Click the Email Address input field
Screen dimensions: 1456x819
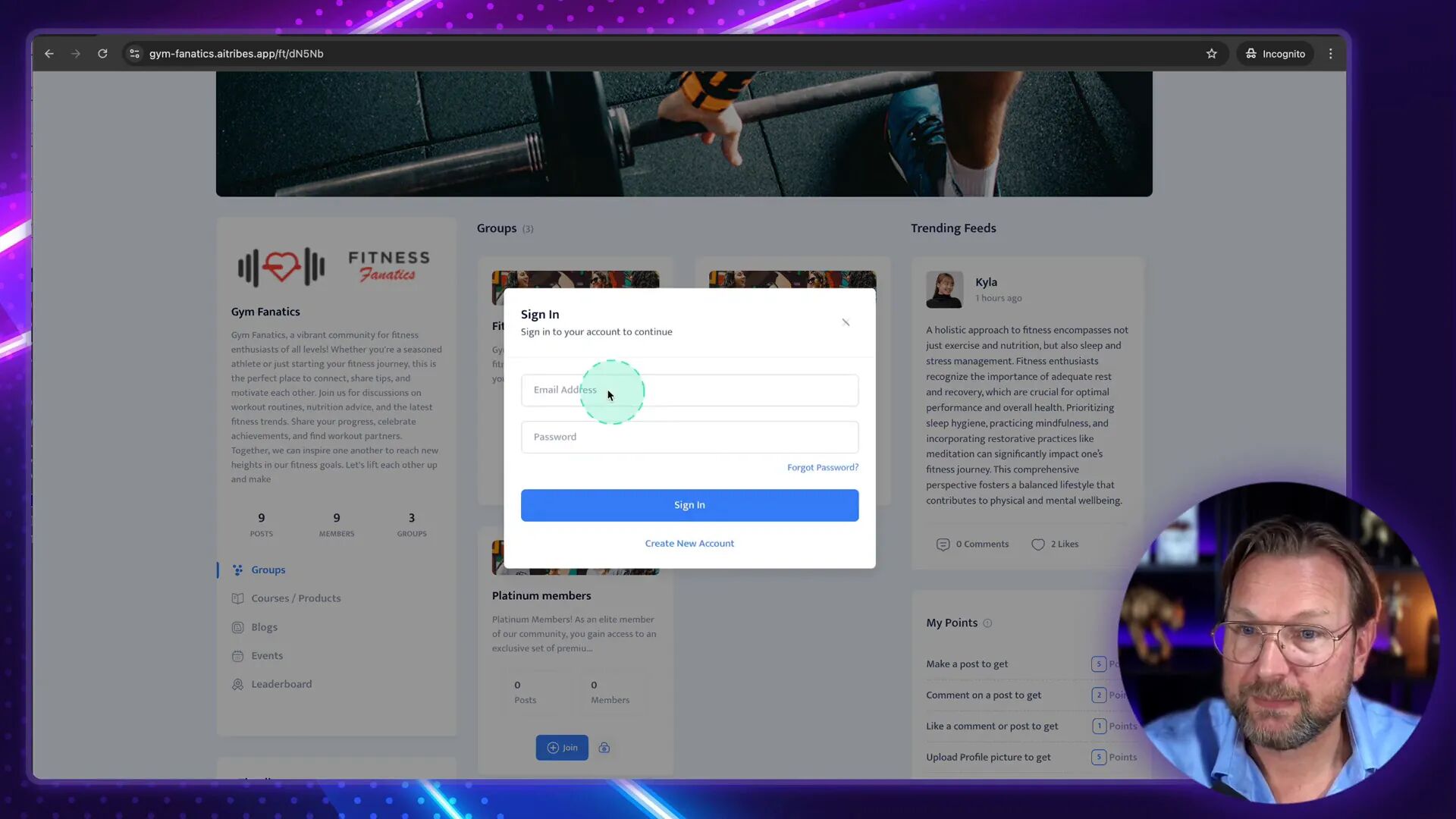689,390
